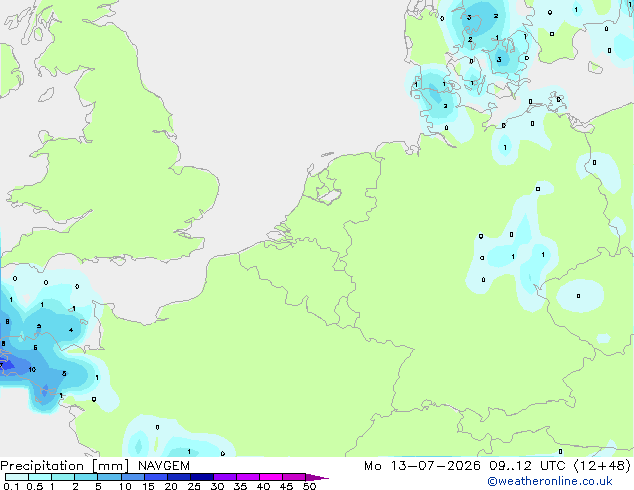Click the legend label '15'
634x490 pixels.
pos(148,486)
